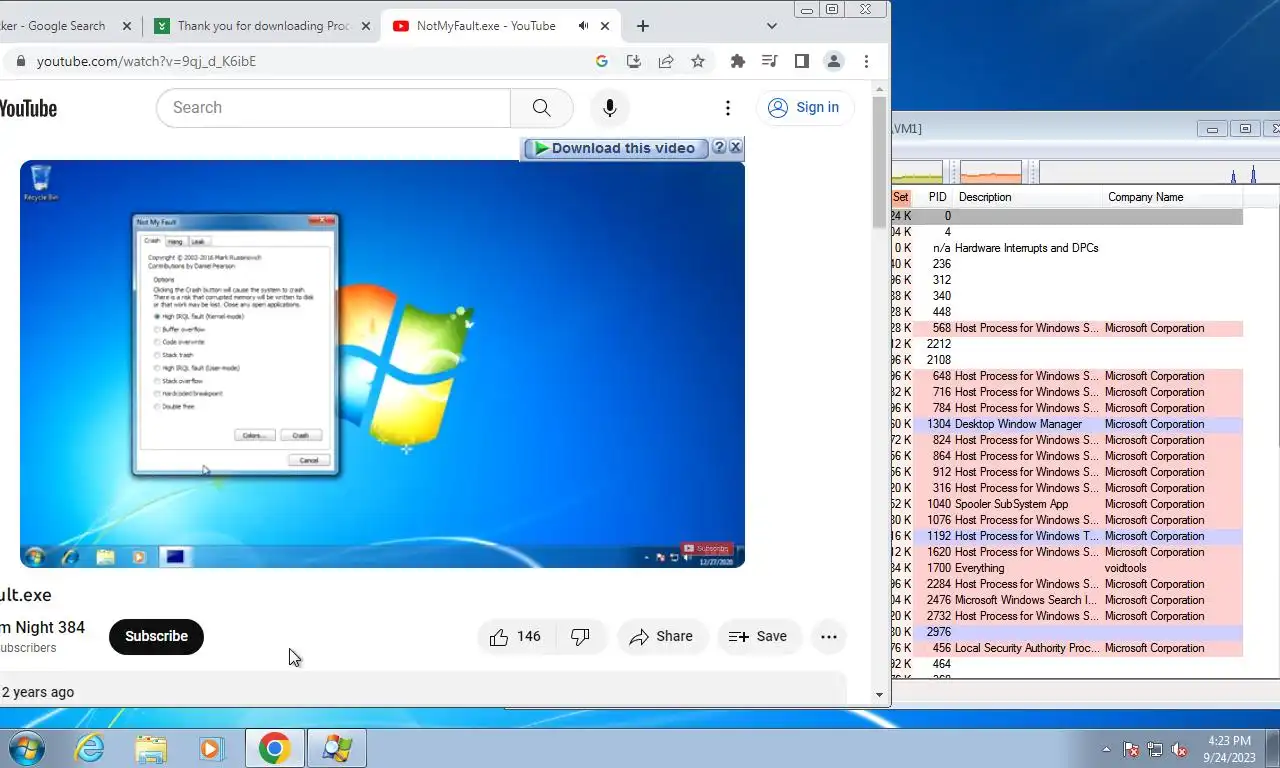Viewport: 1280px width, 768px height.
Task: Click network icon in system tray
Action: [x=1155, y=749]
